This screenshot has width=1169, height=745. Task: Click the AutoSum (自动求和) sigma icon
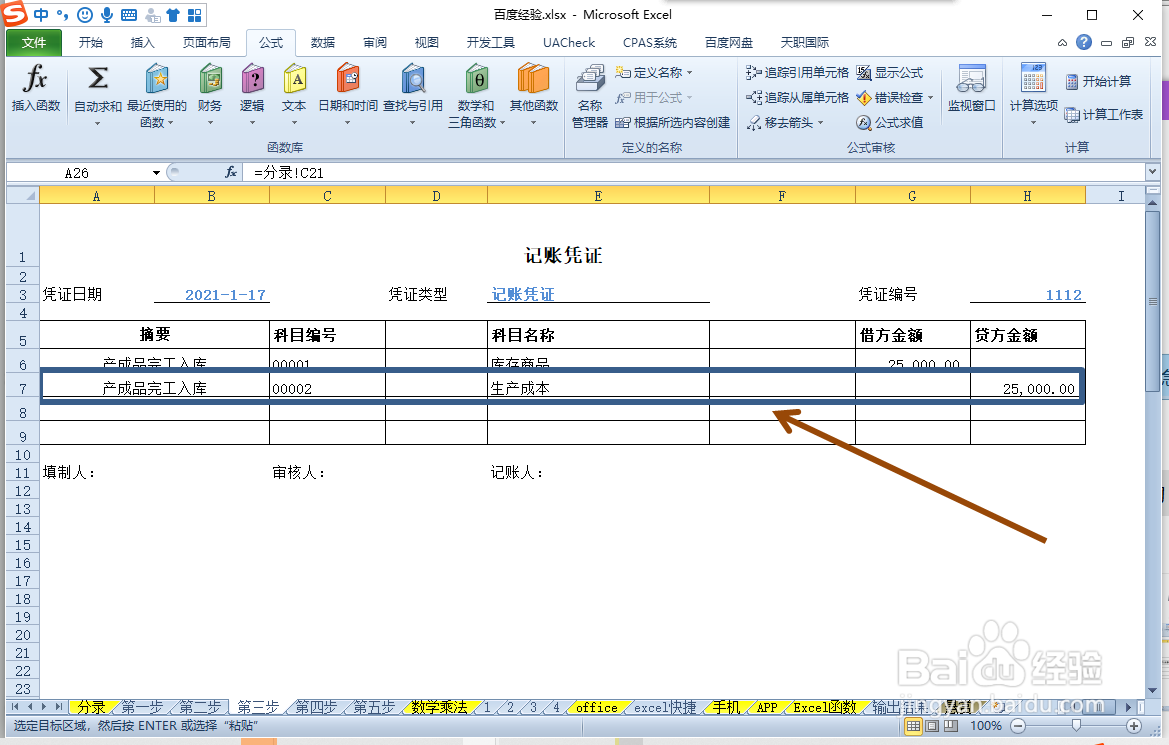[x=98, y=78]
